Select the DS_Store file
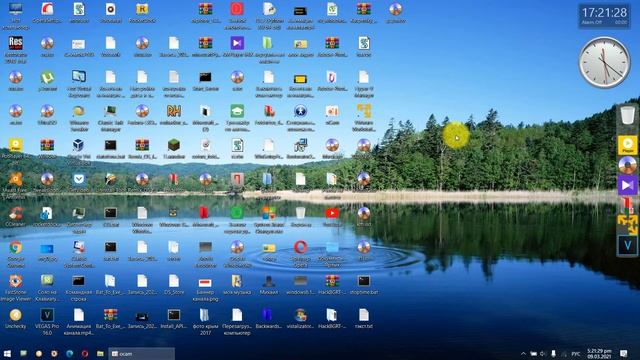This screenshot has width=640, height=360. click(x=174, y=281)
